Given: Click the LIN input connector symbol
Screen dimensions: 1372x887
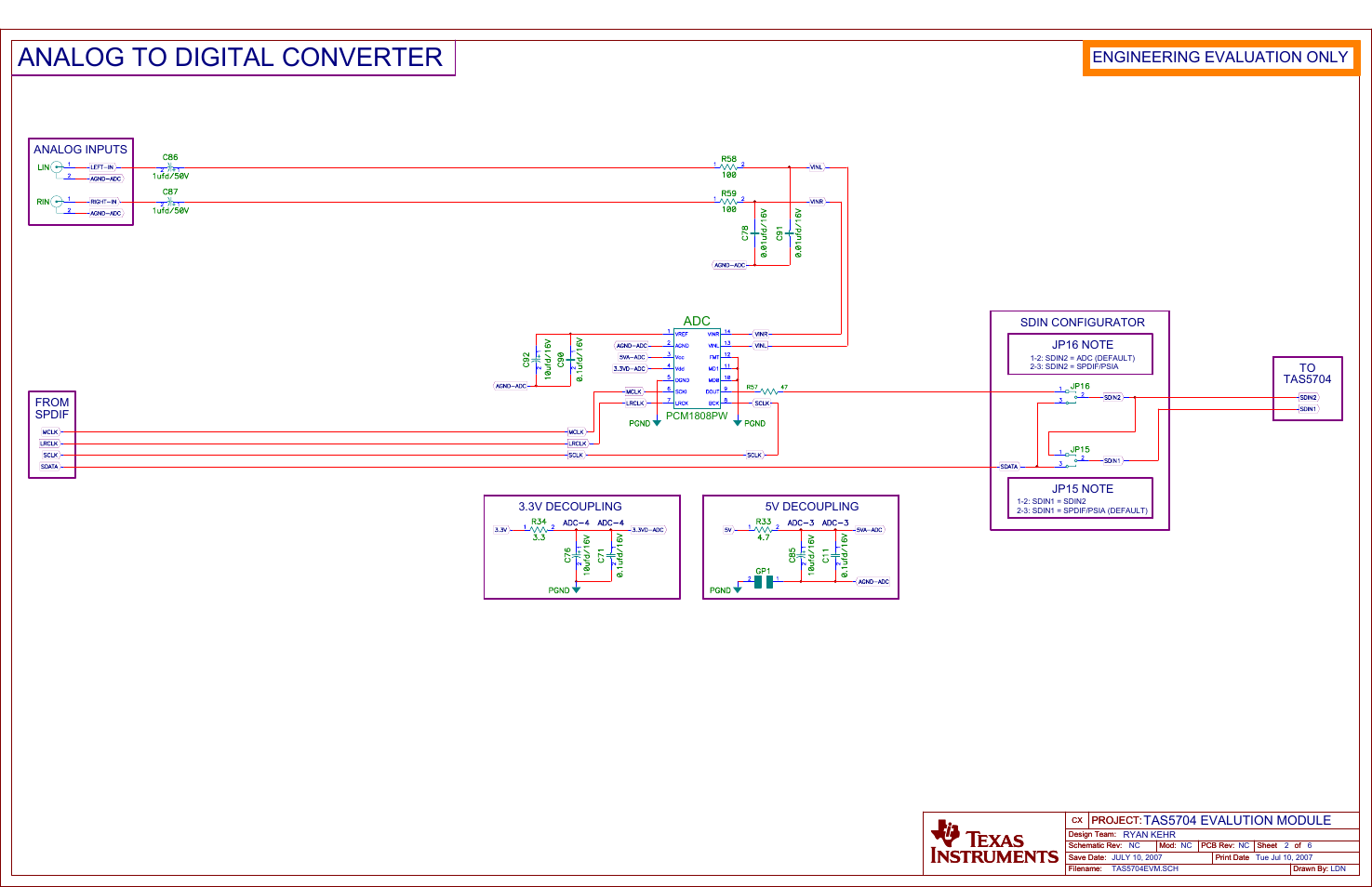Looking at the screenshot, I should [57, 168].
